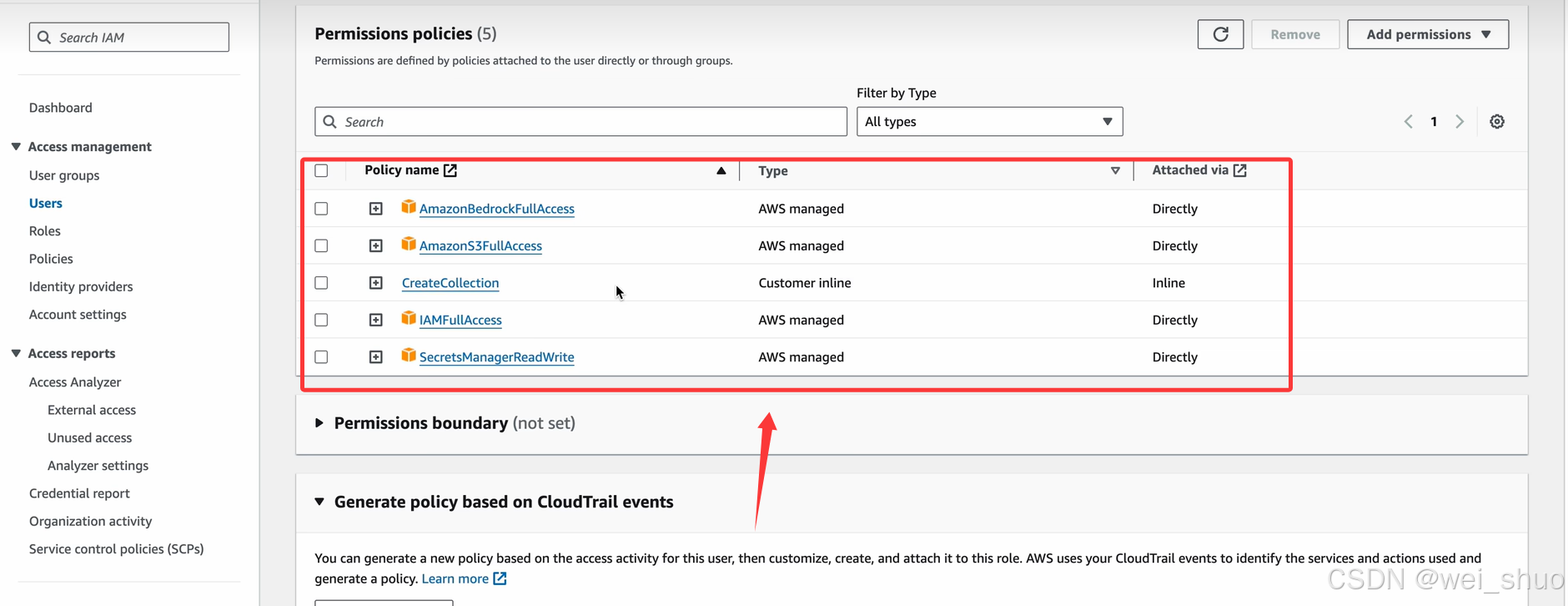Open the Filter by Type dropdown
1568x606 pixels.
coord(989,122)
